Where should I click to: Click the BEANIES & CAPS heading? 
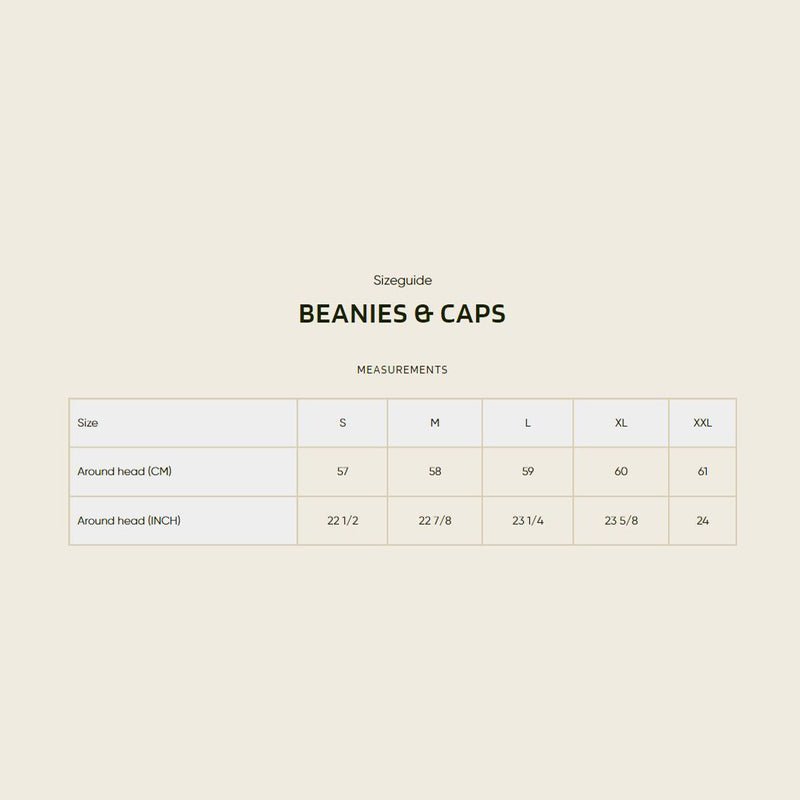point(402,314)
